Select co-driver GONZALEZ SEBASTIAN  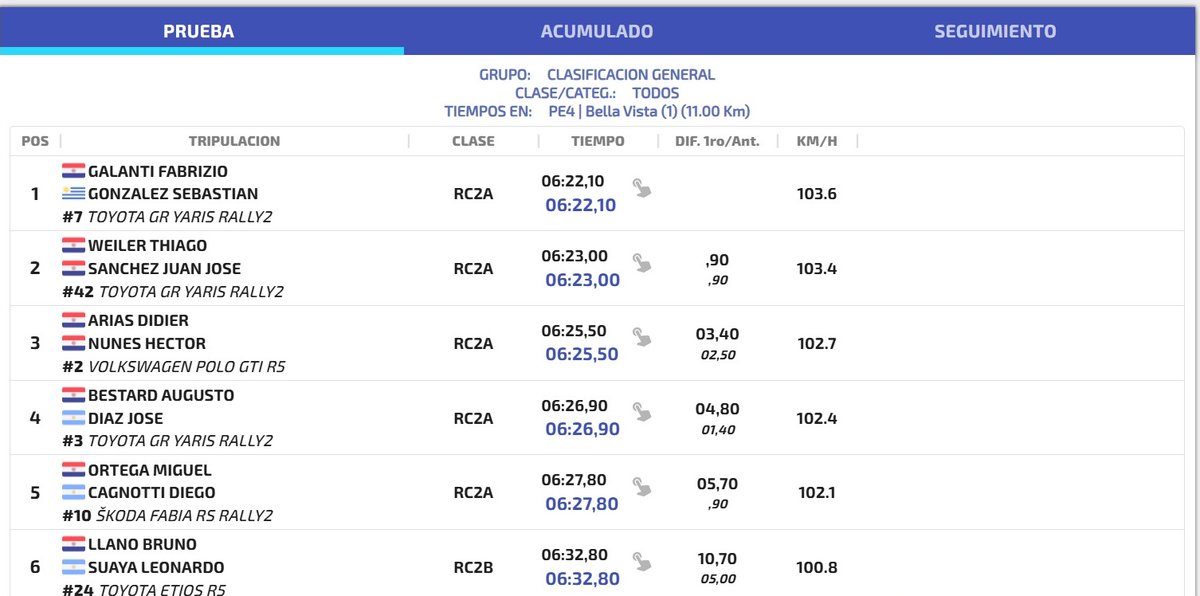(x=173, y=194)
